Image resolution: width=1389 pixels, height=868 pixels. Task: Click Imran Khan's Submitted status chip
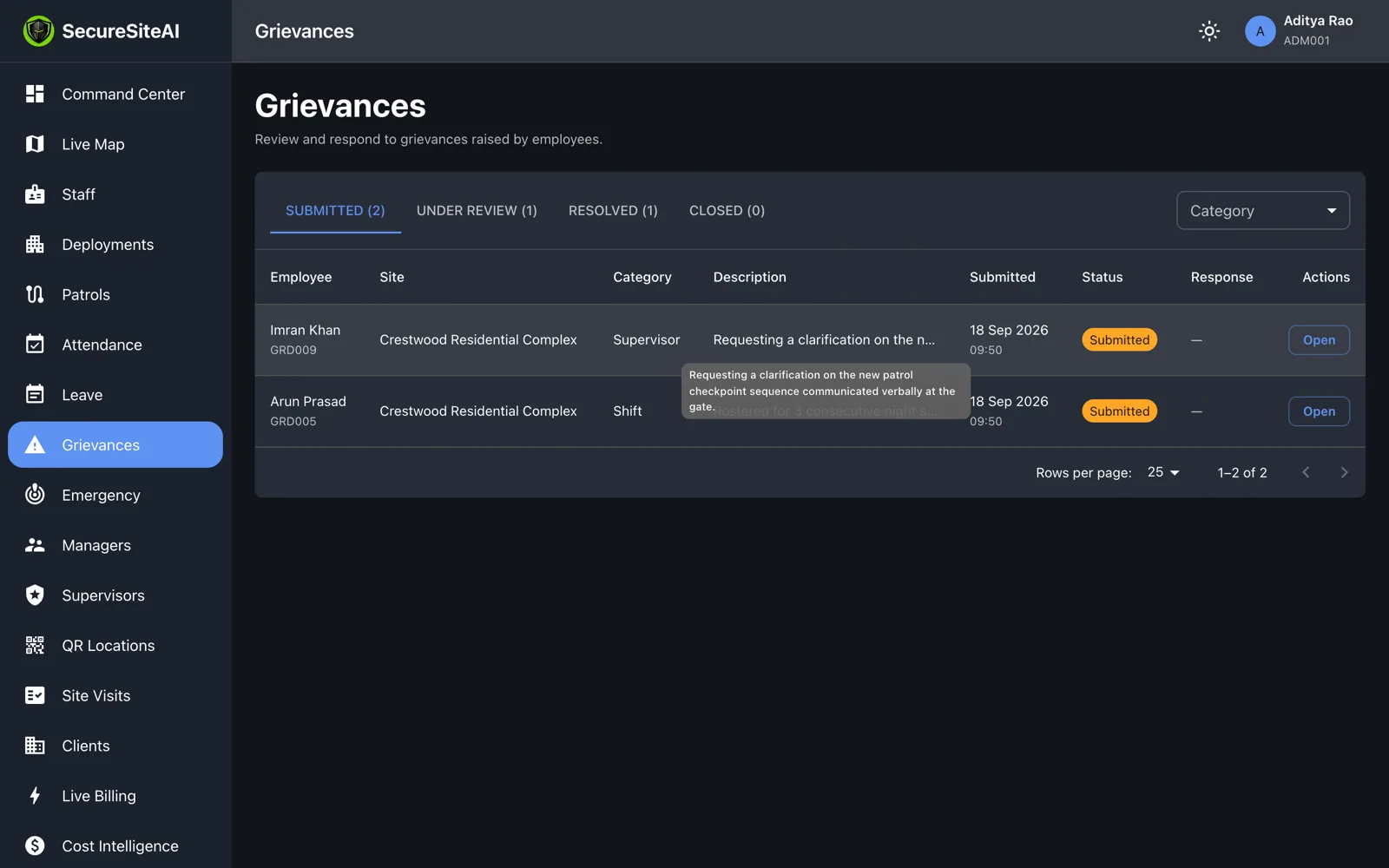click(x=1119, y=340)
